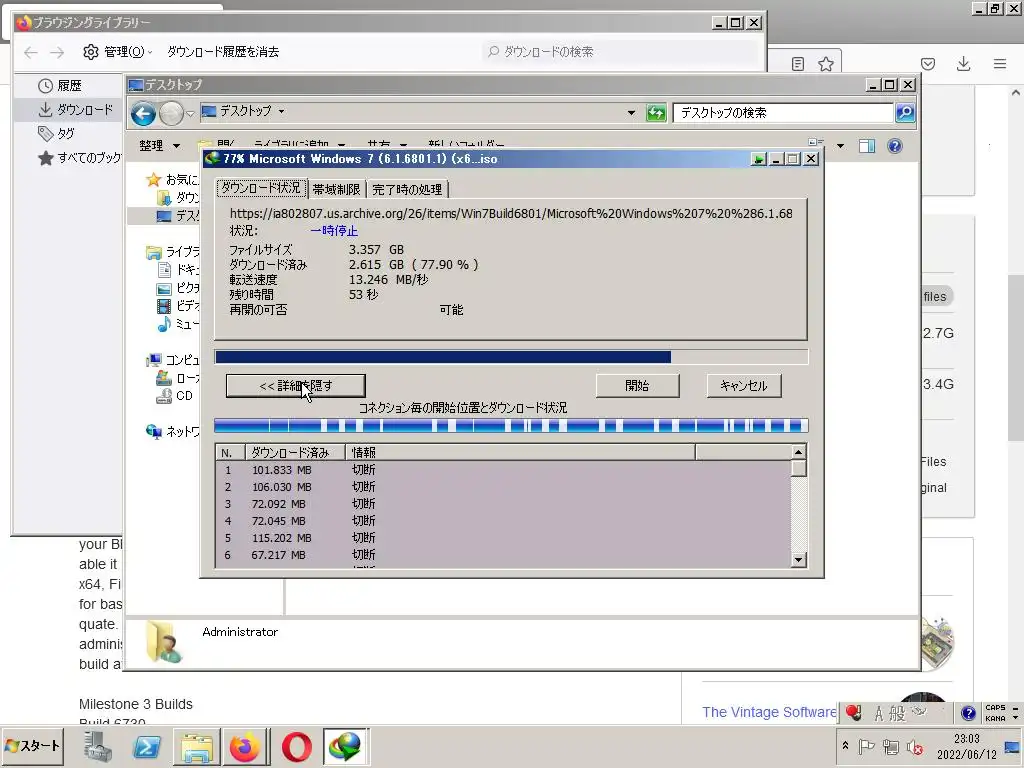The image size is (1024, 768).
Task: Open the address bar history dropdown
Action: pos(631,113)
